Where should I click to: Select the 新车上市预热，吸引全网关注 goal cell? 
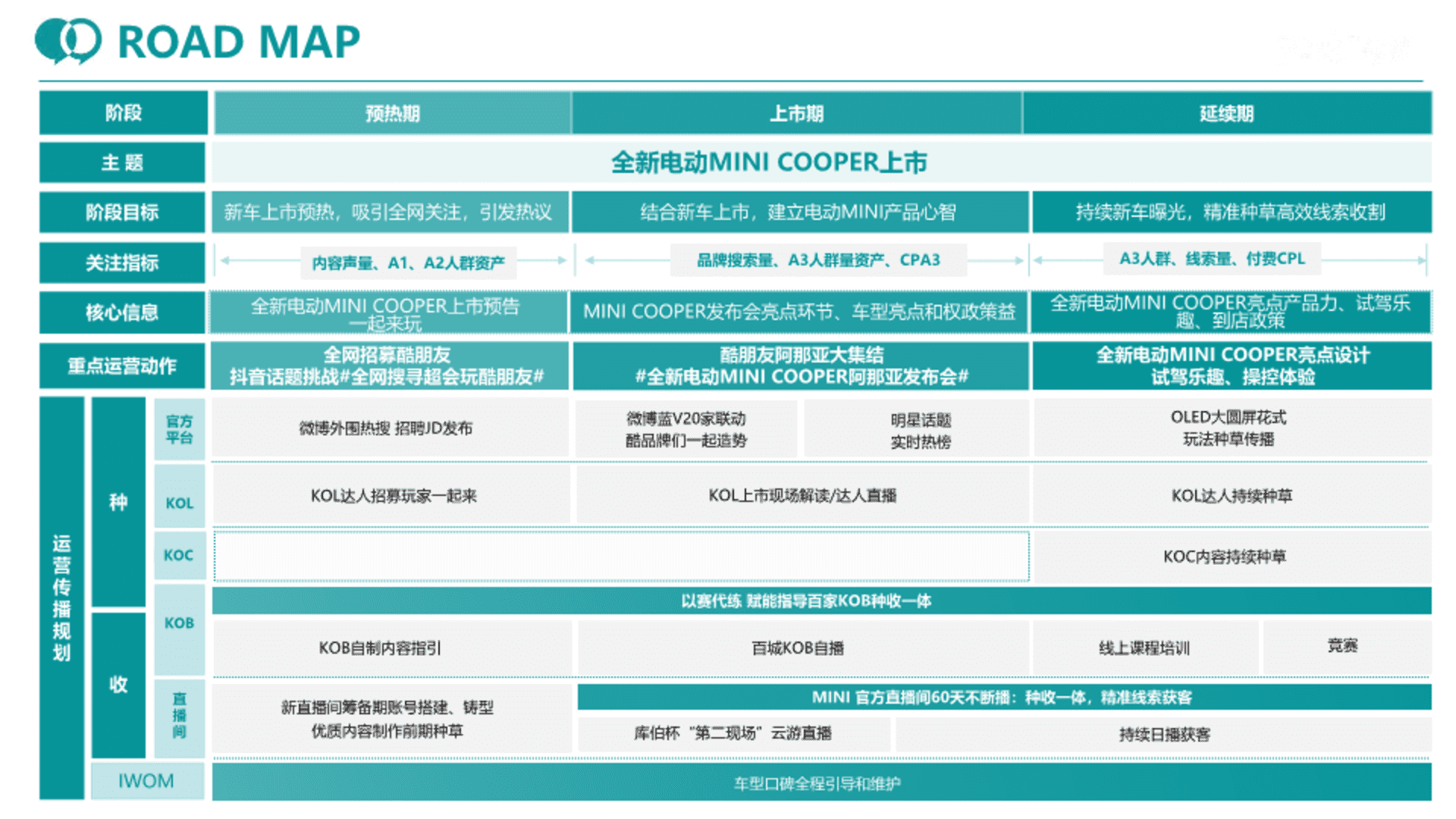click(x=389, y=212)
